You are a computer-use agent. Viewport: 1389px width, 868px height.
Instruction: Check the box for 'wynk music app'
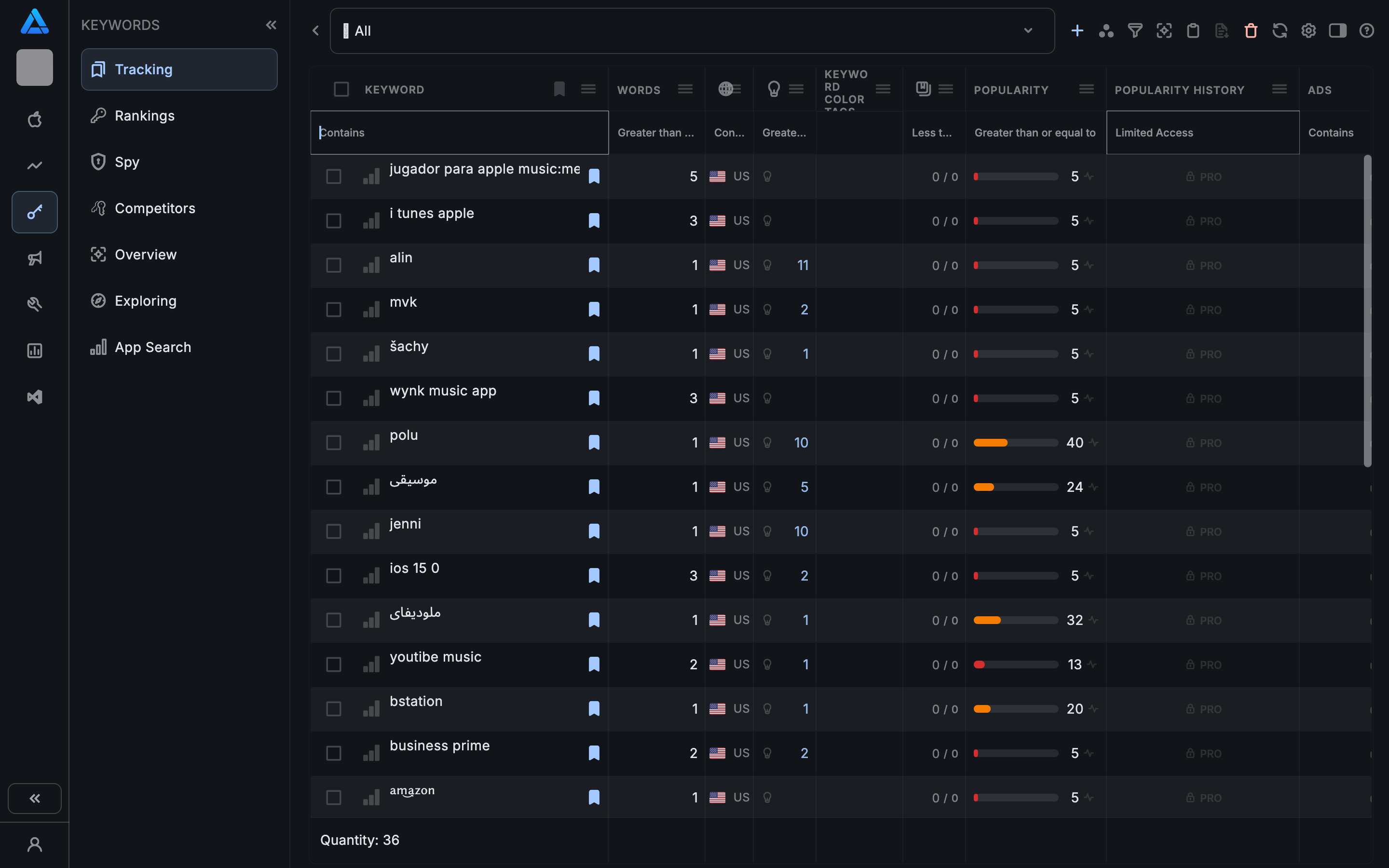click(x=333, y=398)
